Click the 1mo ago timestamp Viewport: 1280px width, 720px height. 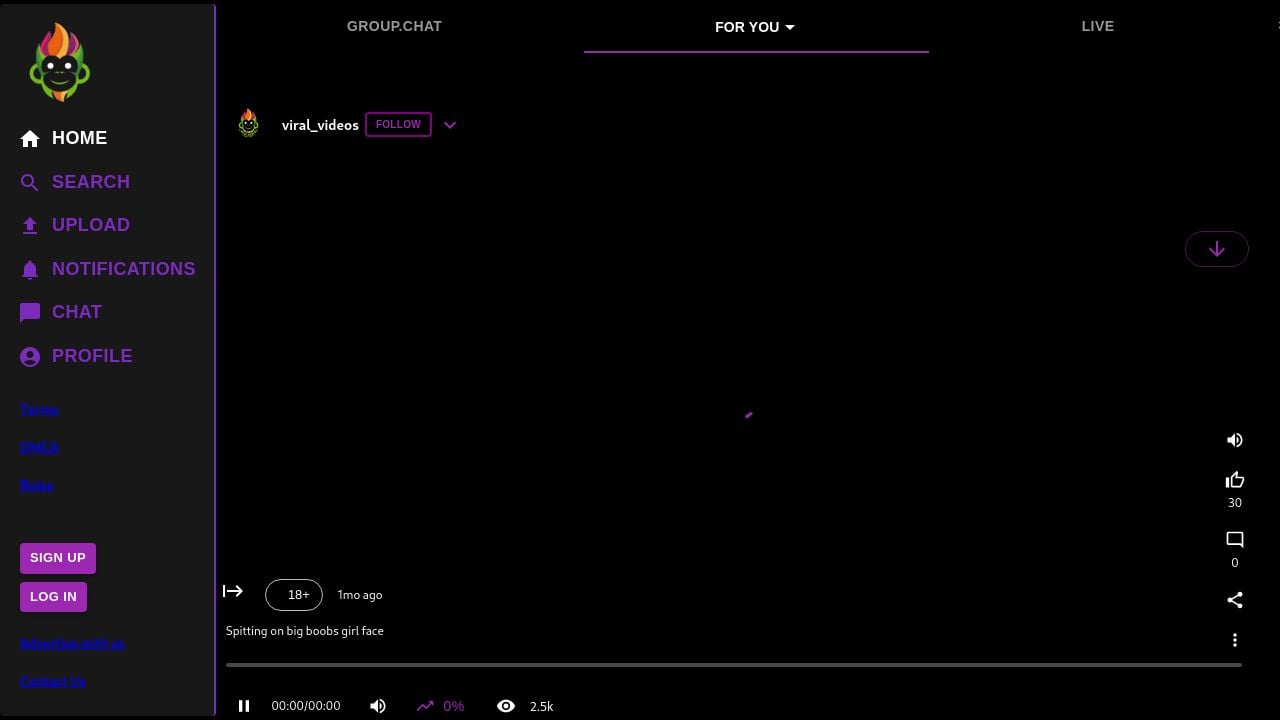(360, 595)
